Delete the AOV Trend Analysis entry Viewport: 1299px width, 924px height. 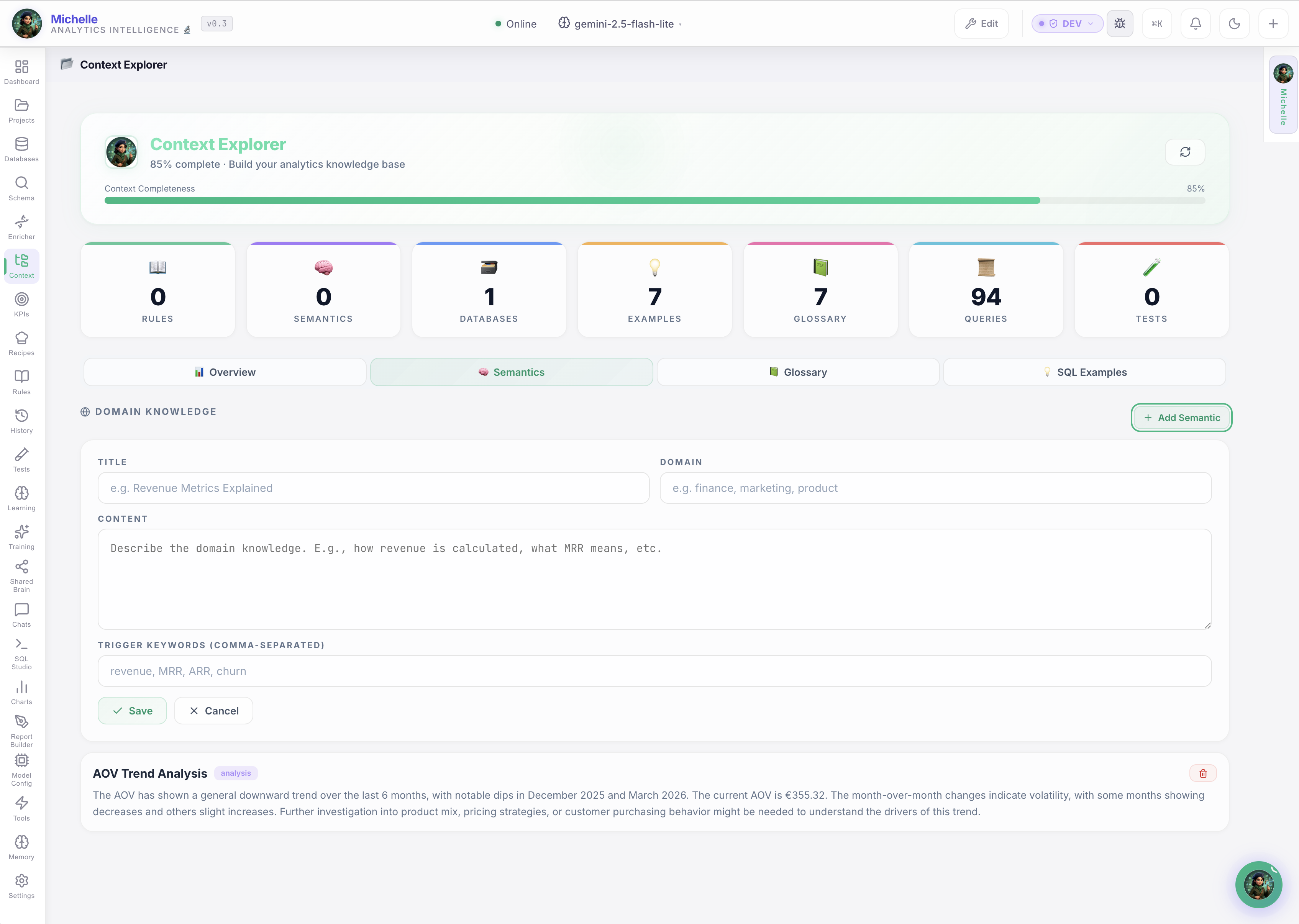pos(1203,773)
